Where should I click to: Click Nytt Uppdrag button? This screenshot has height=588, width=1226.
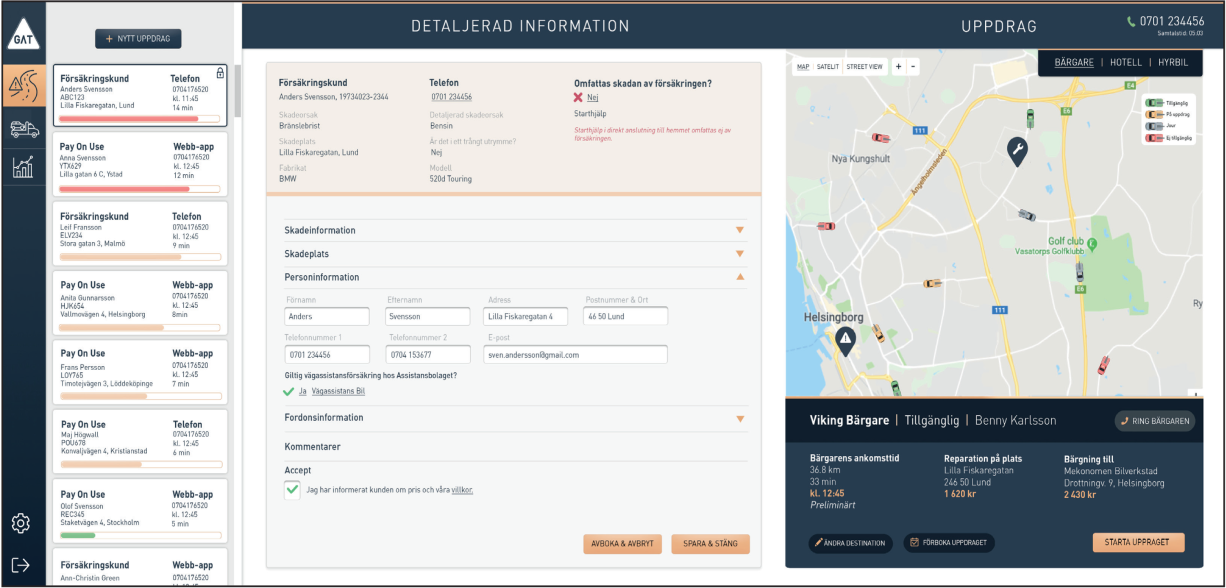click(x=138, y=39)
